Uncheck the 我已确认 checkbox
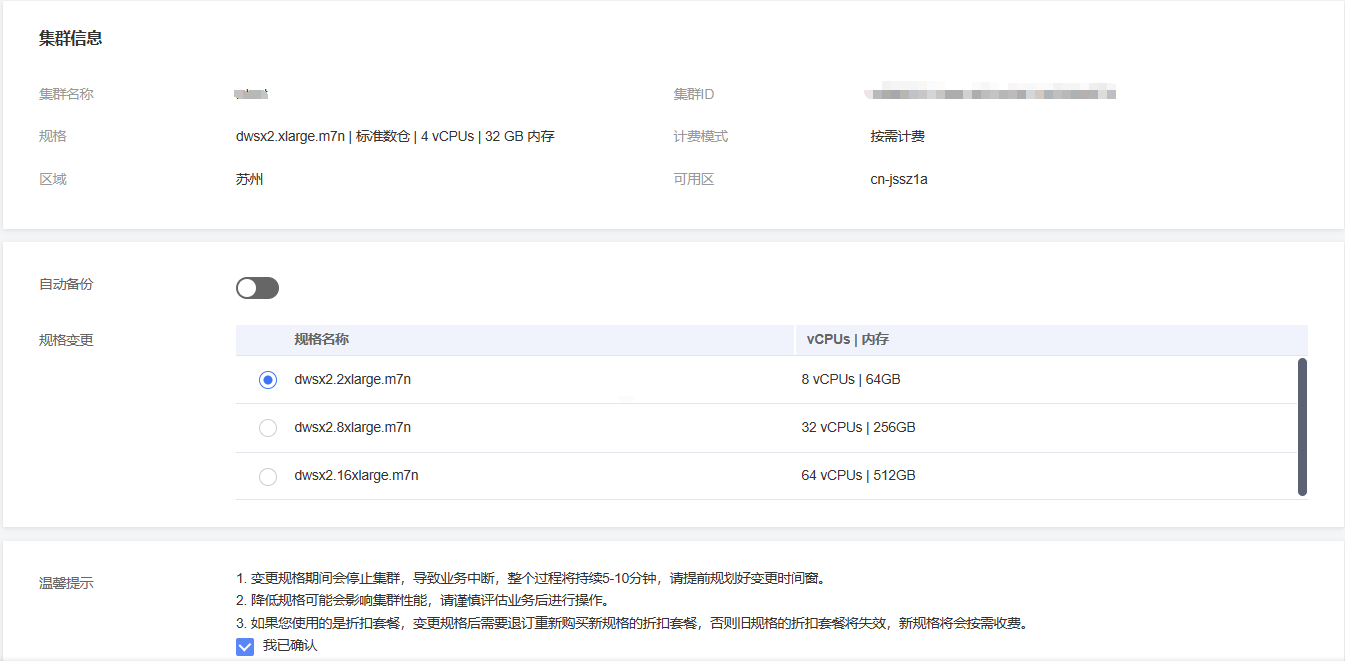This screenshot has width=1345, height=661. click(245, 646)
